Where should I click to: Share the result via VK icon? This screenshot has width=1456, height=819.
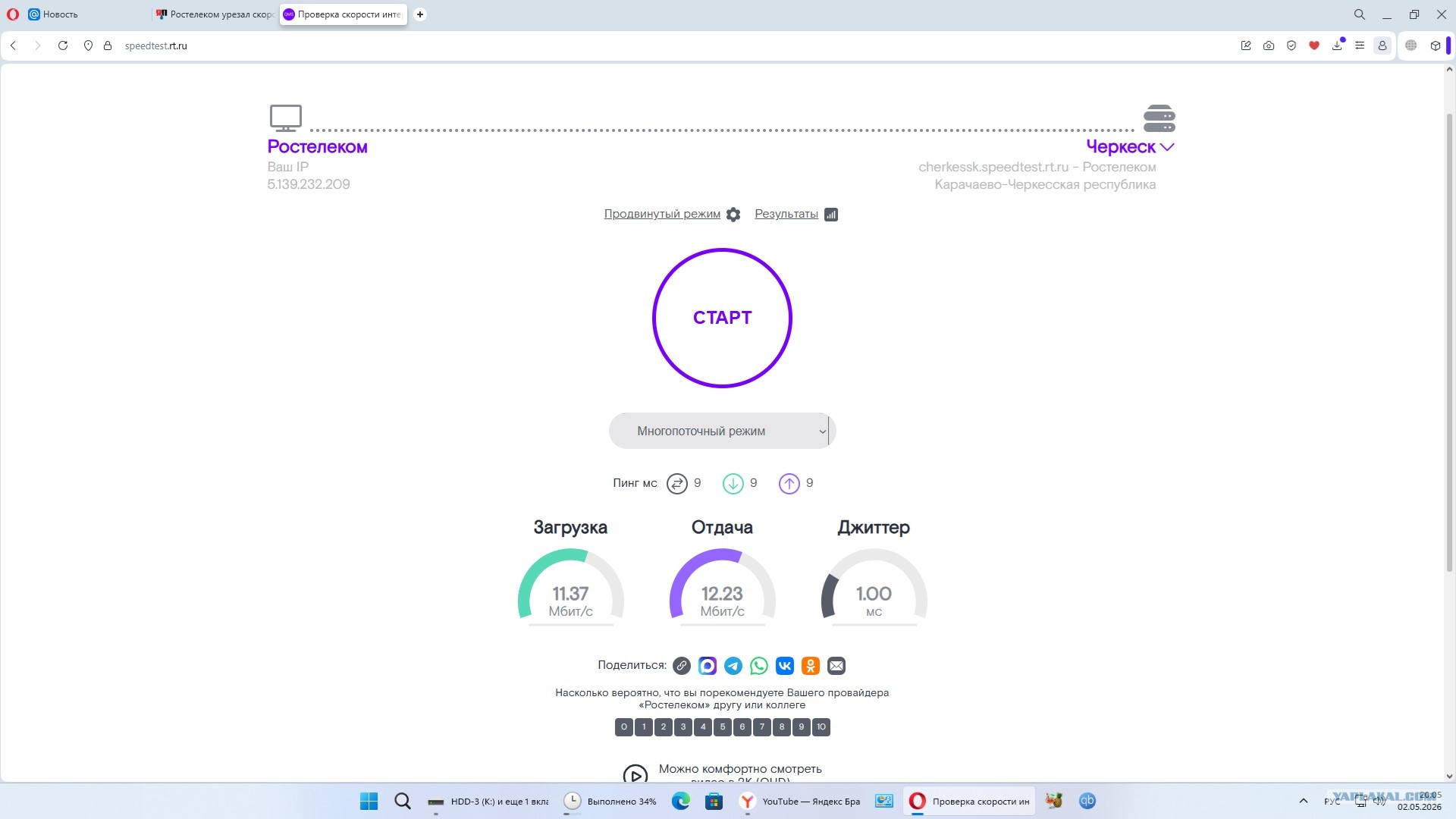[x=785, y=666]
